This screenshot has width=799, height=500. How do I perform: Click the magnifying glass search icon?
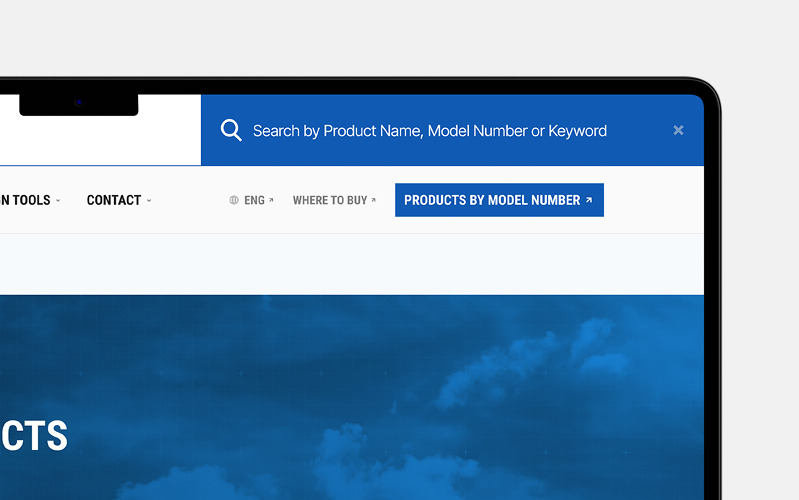231,130
